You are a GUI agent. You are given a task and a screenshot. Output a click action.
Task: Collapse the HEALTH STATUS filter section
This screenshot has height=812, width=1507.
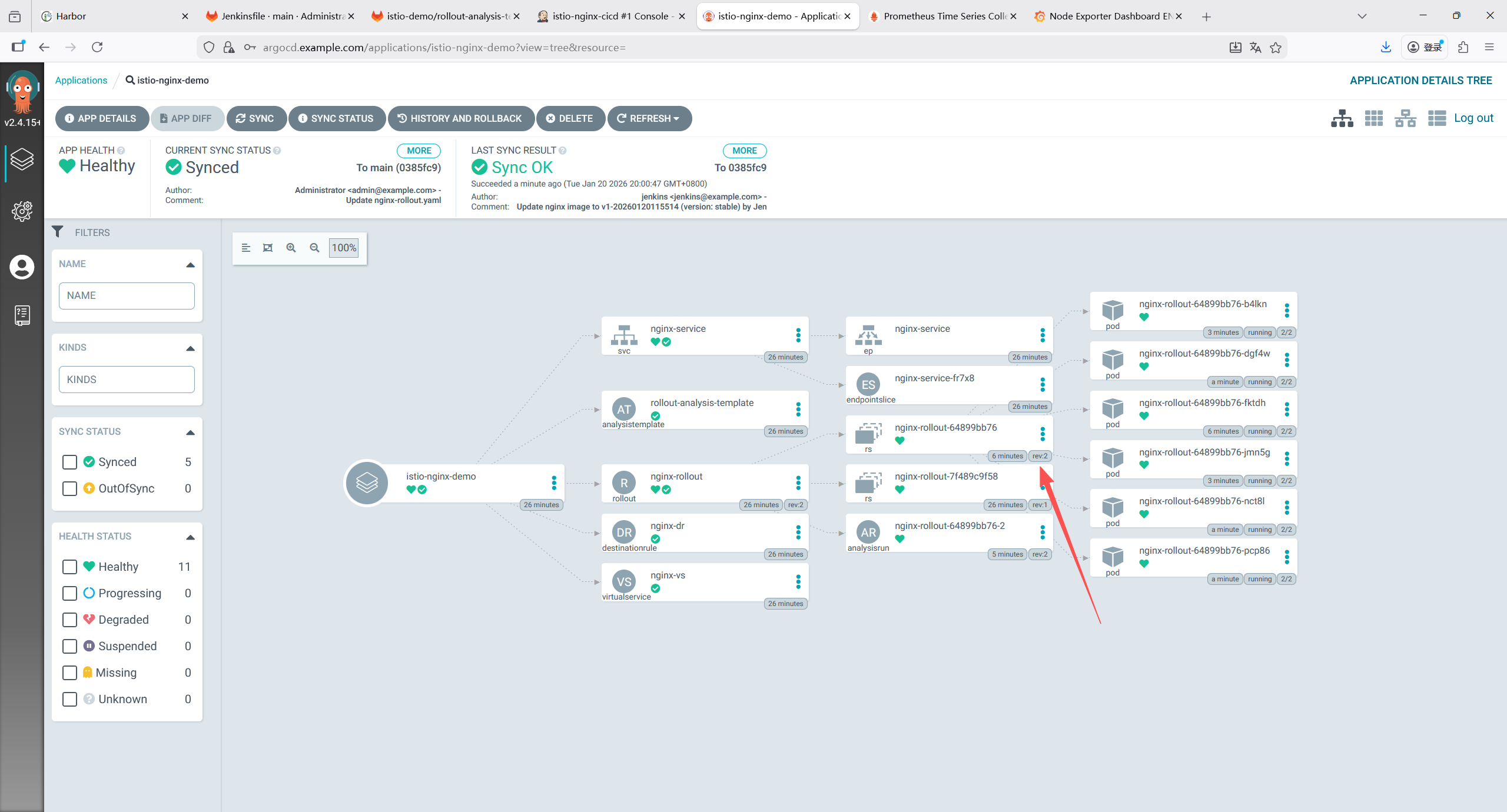[190, 537]
